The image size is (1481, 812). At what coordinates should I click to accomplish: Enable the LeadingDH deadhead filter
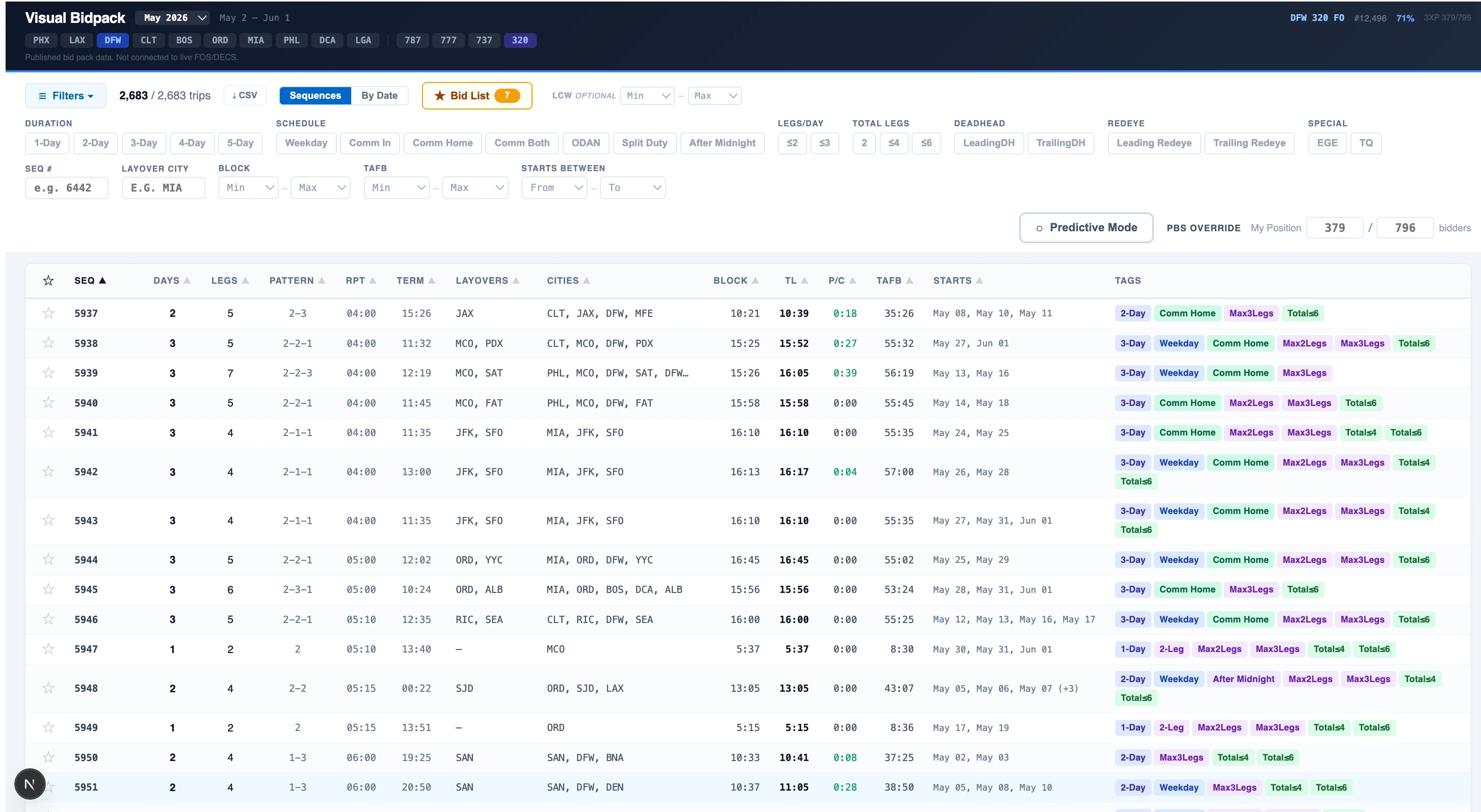(989, 143)
